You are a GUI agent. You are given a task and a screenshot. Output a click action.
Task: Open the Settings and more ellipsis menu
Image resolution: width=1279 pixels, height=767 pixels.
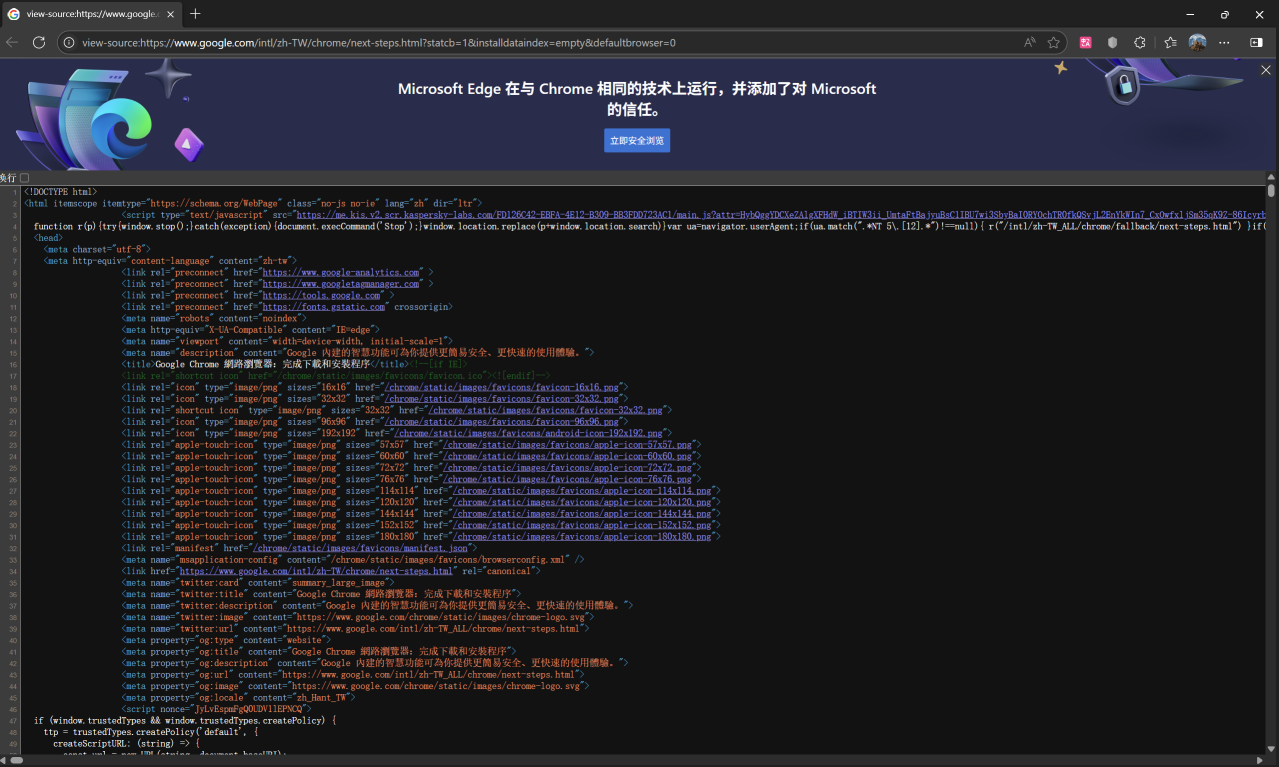pos(1224,43)
